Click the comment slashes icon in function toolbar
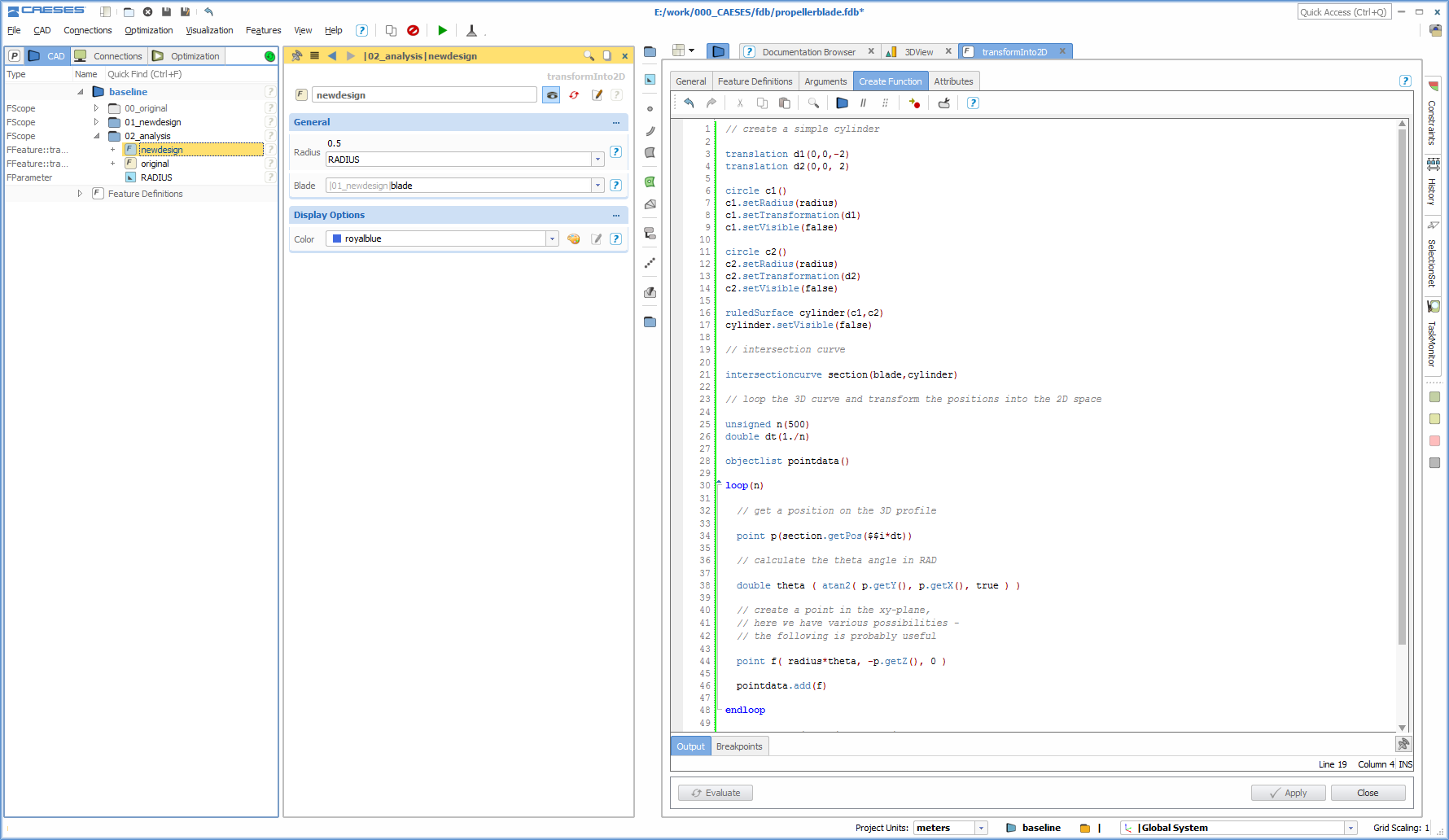This screenshot has height=840, width=1449. [863, 103]
